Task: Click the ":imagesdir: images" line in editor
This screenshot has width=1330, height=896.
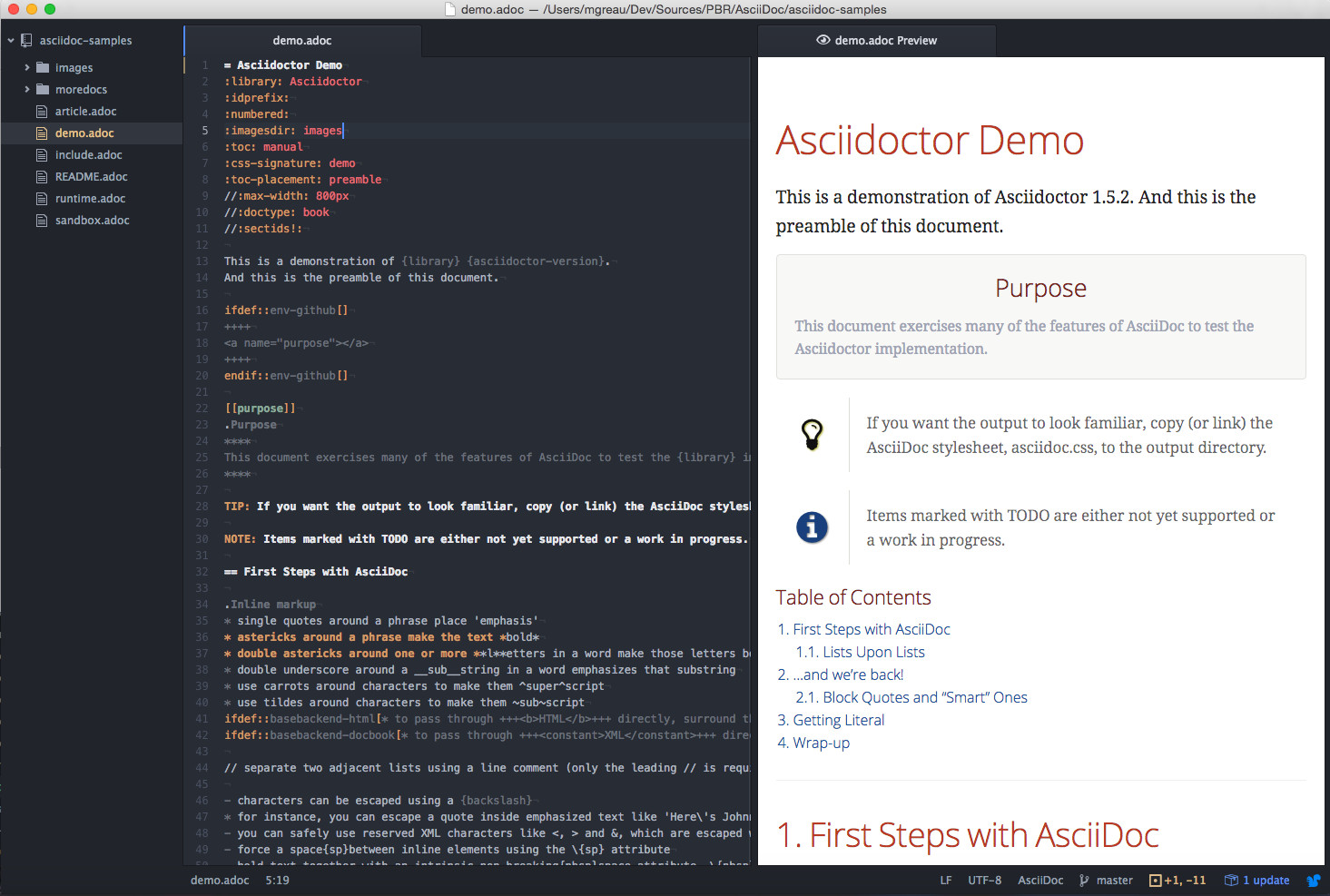Action: pyautogui.click(x=283, y=131)
